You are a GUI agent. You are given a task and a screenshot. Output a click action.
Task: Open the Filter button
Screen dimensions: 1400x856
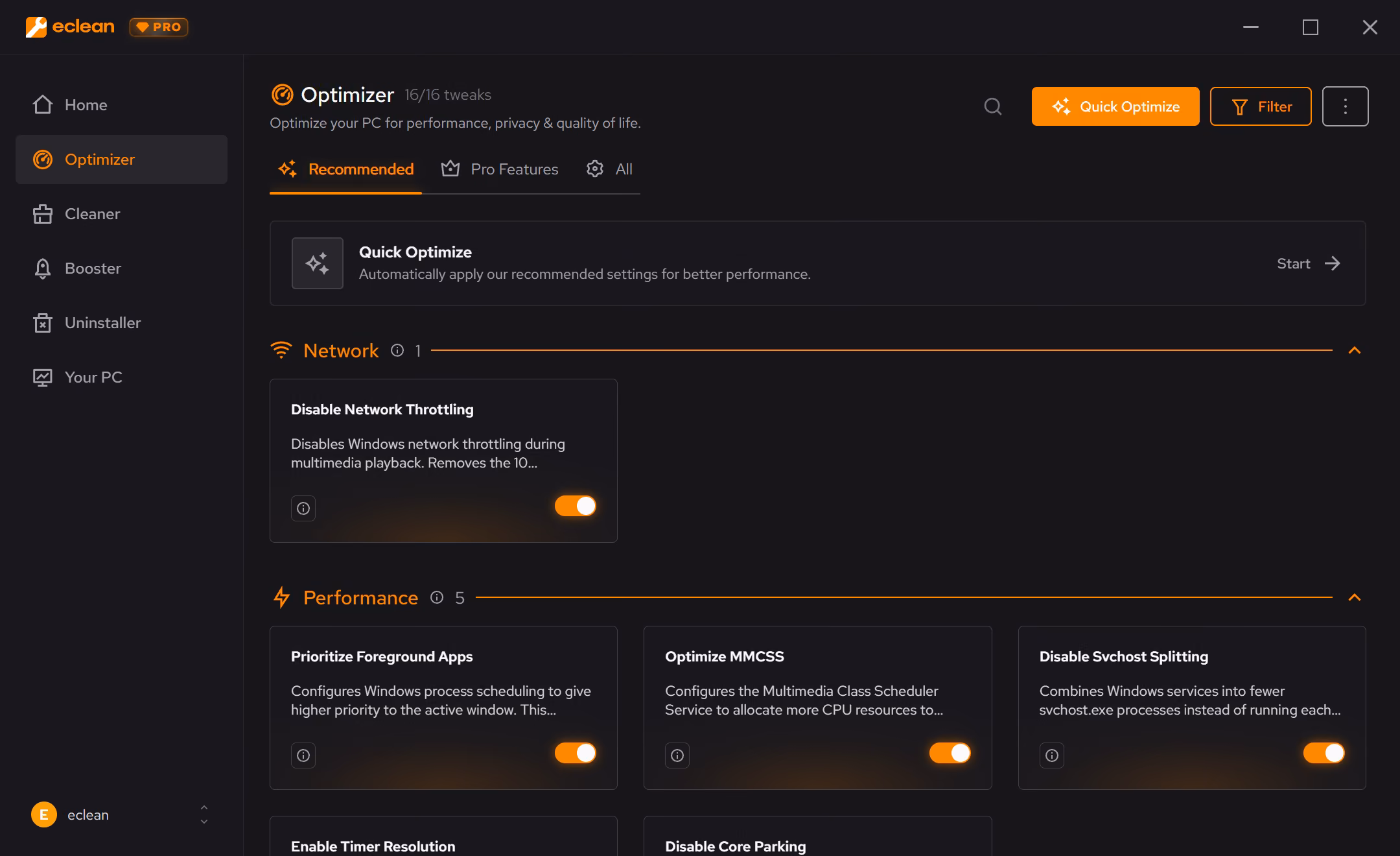1261,106
